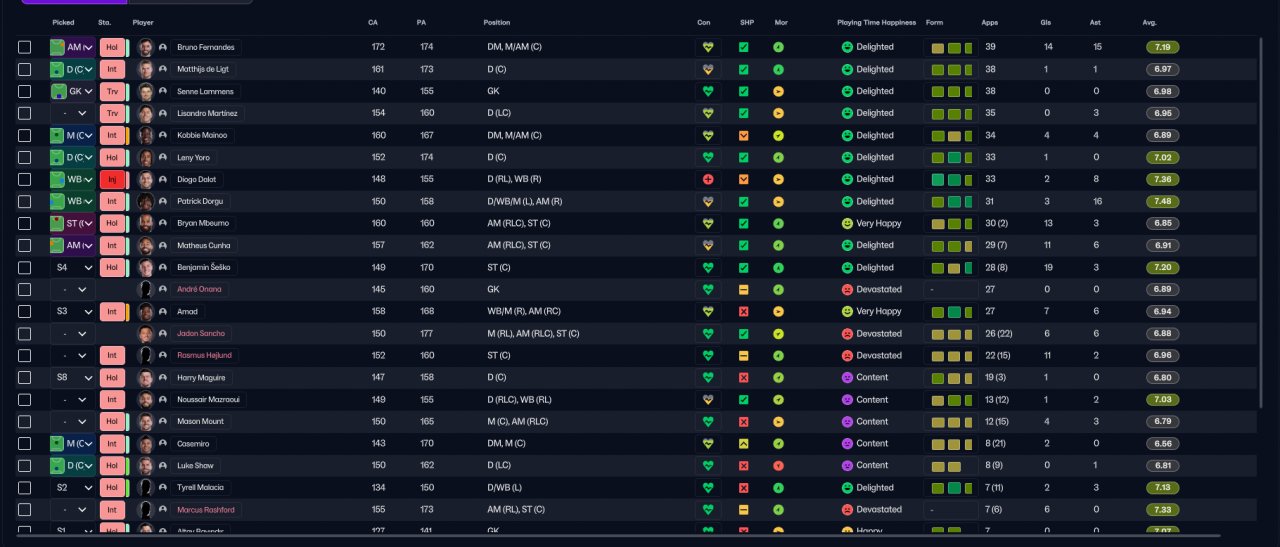Sort the table by the PA column
The width and height of the screenshot is (1280, 547).
[x=421, y=22]
